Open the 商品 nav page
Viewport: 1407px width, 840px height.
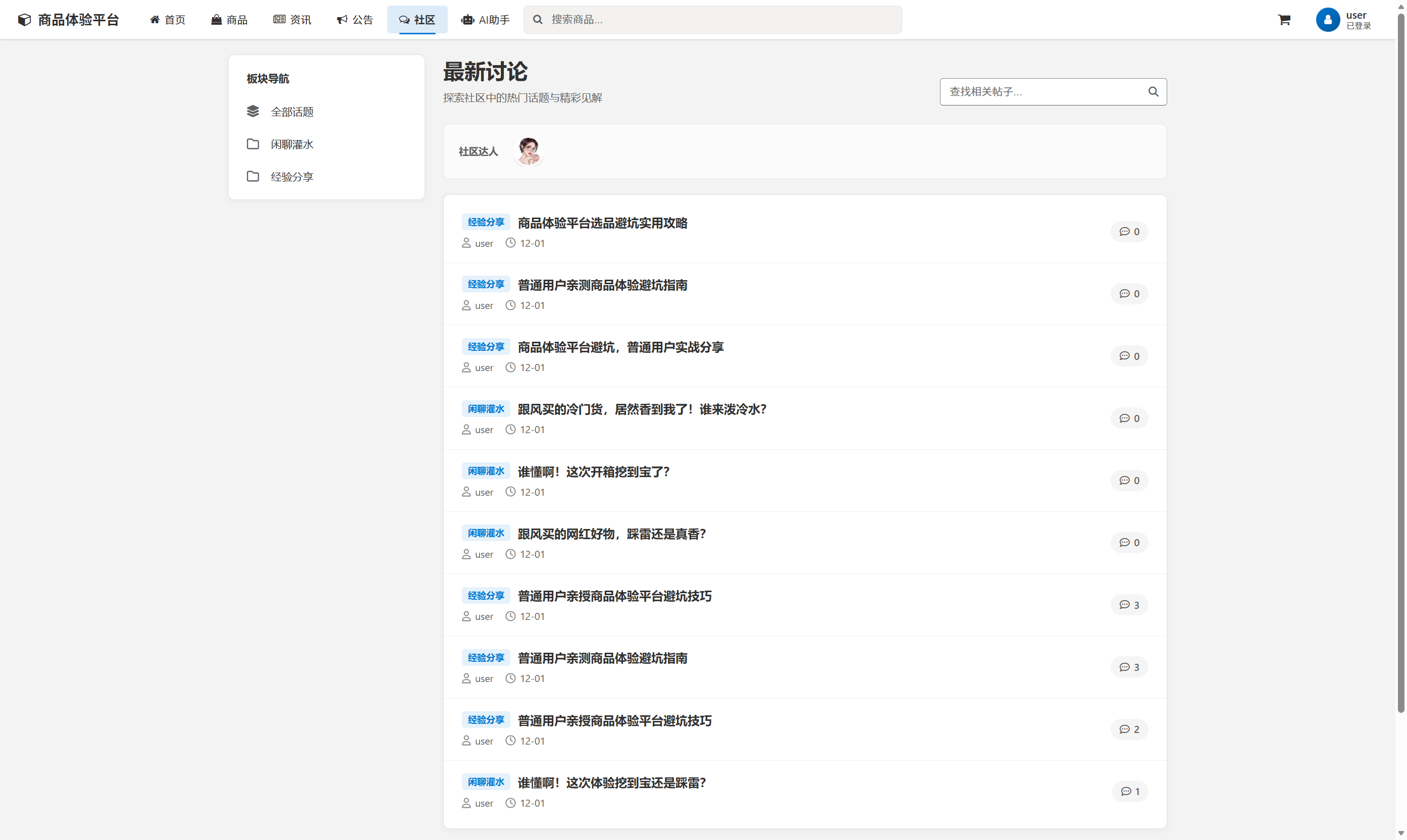[229, 20]
